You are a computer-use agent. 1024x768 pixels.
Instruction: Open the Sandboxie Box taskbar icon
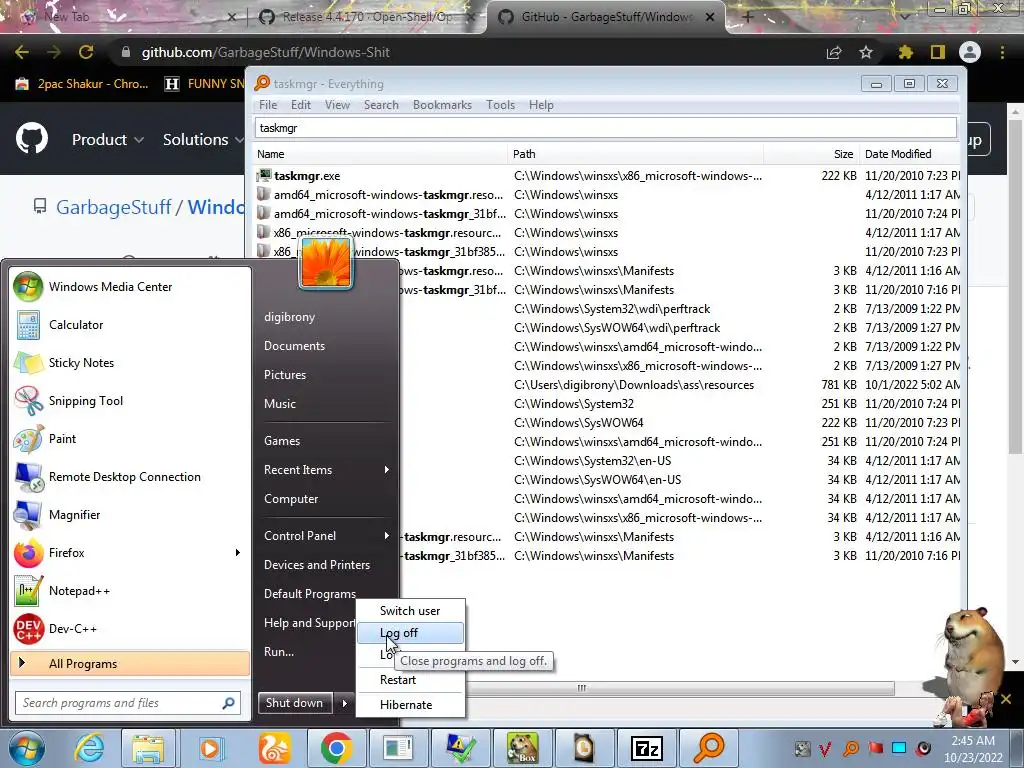[x=522, y=748]
